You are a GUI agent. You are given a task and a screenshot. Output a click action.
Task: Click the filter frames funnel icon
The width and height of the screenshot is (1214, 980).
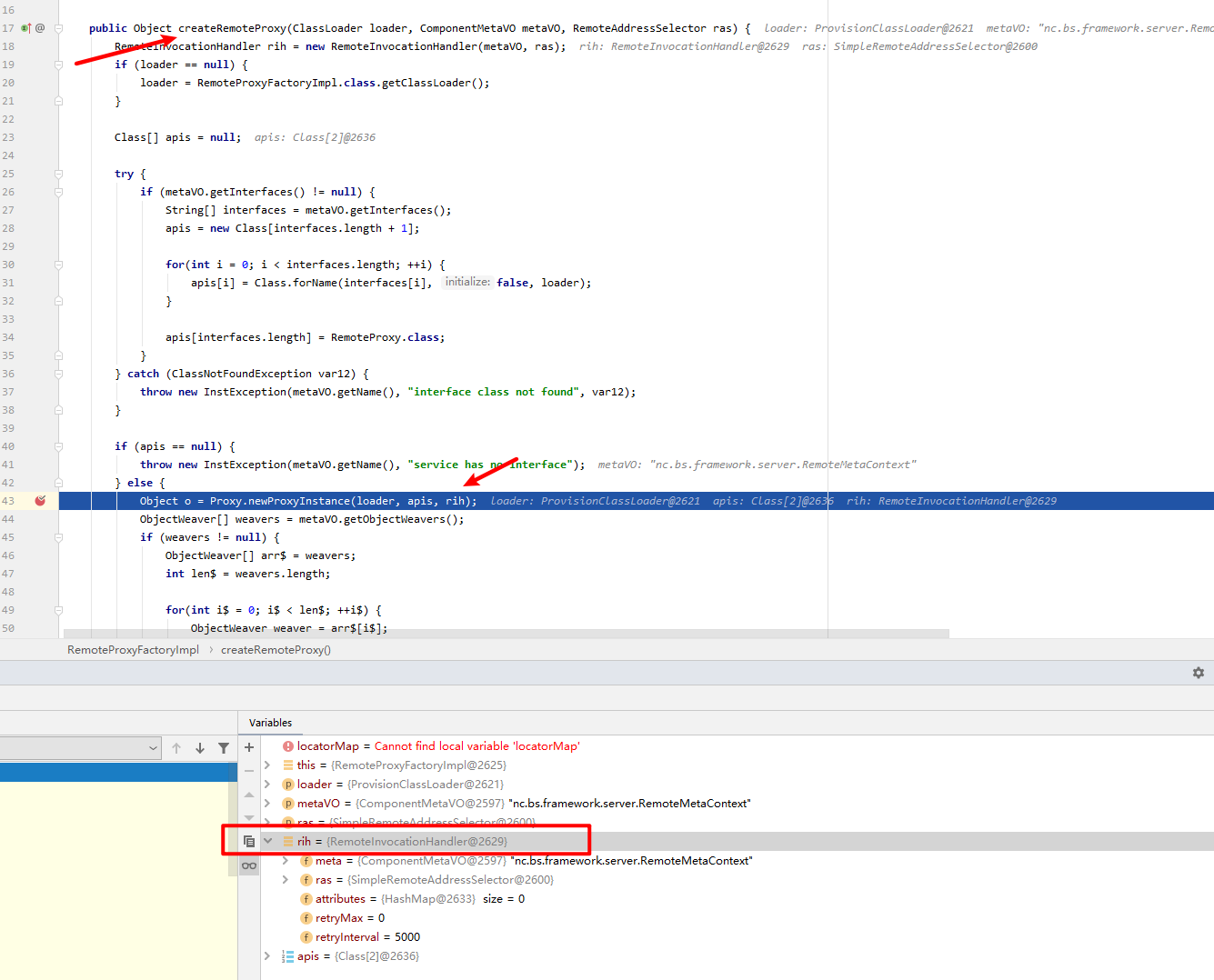pyautogui.click(x=224, y=748)
